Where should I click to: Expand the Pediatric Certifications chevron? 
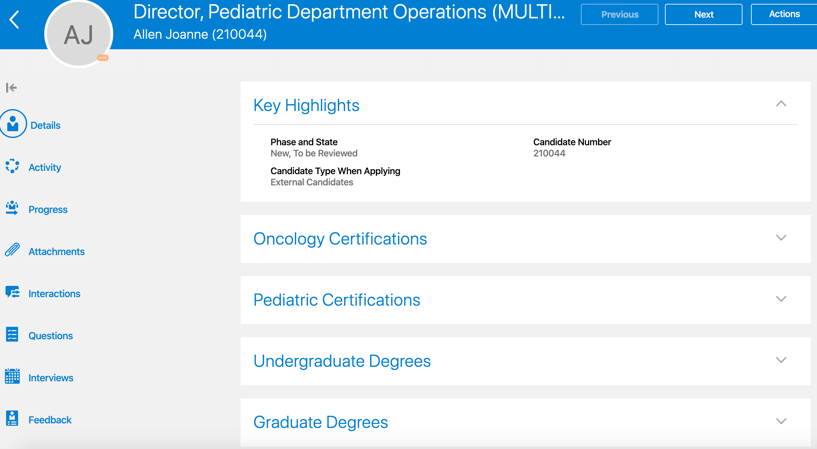pos(781,299)
